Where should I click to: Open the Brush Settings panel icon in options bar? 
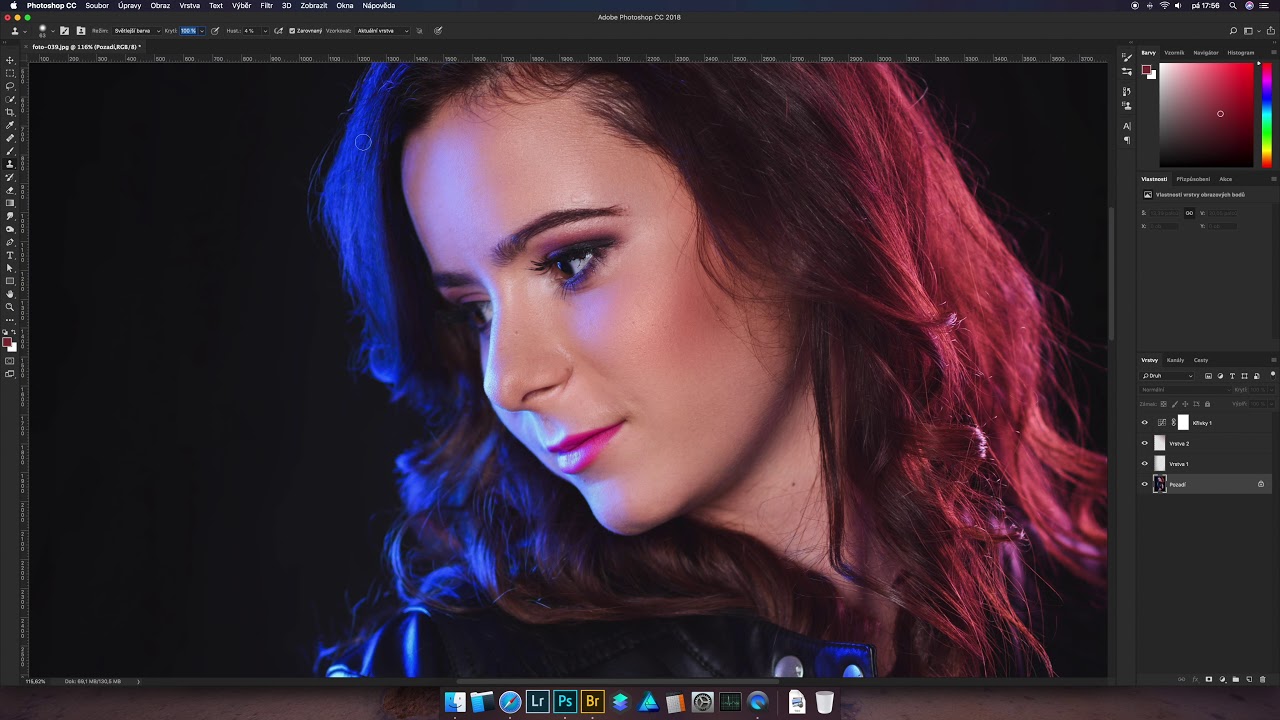click(64, 31)
